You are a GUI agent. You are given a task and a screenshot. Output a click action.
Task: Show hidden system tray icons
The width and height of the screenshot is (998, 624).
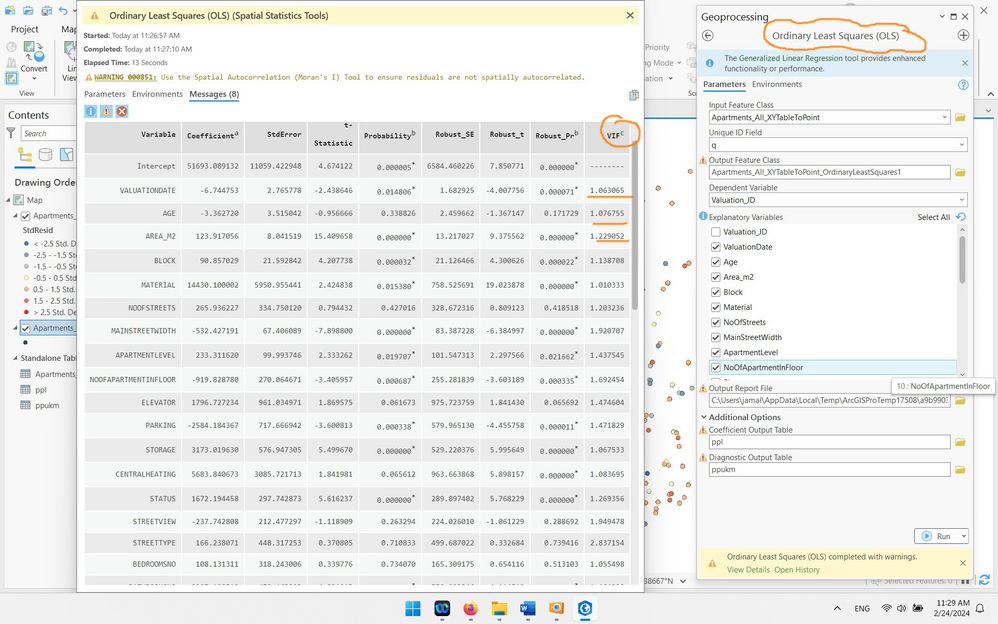[x=837, y=609]
